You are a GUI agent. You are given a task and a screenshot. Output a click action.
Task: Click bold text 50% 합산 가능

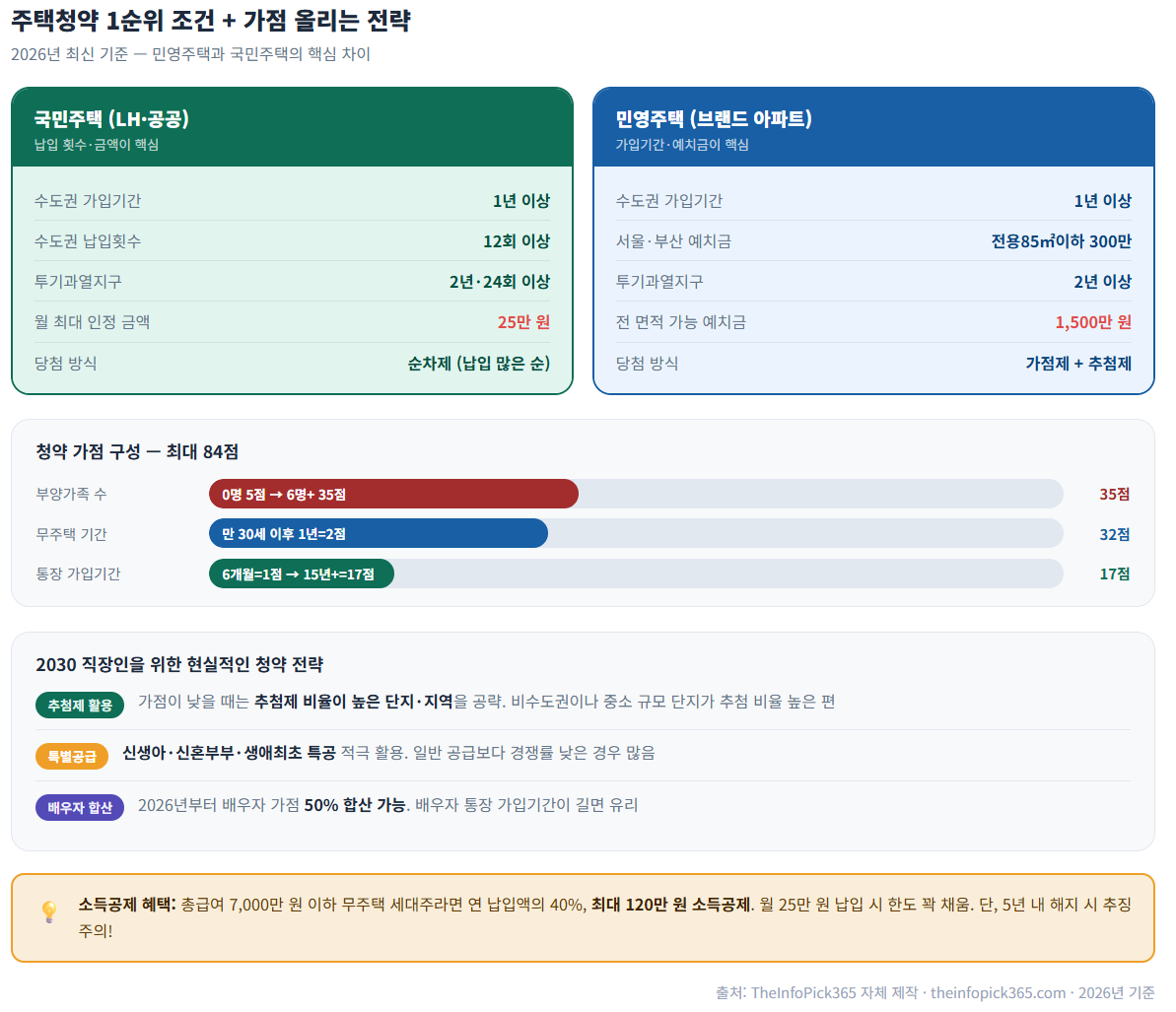tap(355, 805)
